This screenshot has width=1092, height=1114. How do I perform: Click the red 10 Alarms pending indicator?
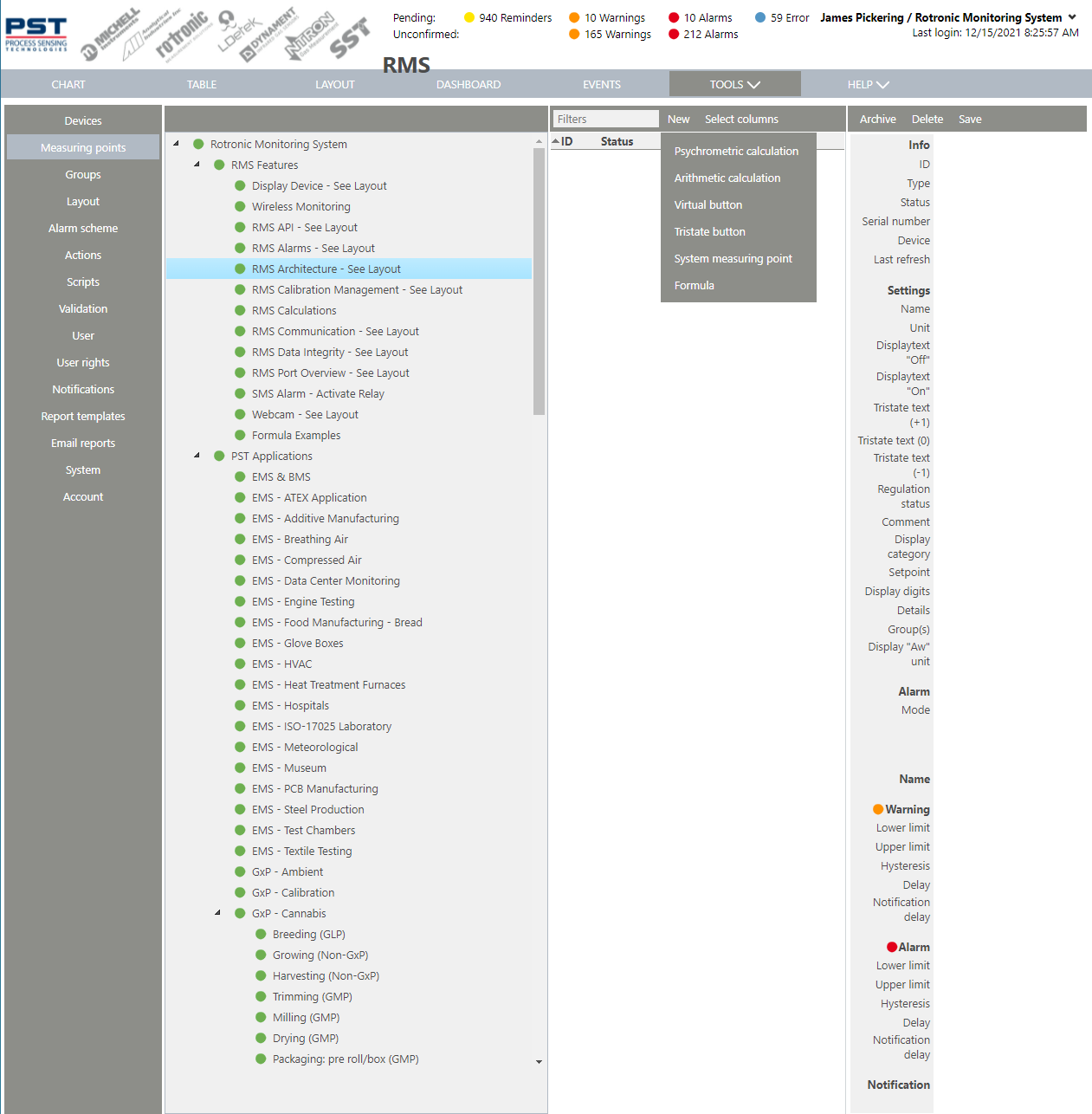coord(700,17)
